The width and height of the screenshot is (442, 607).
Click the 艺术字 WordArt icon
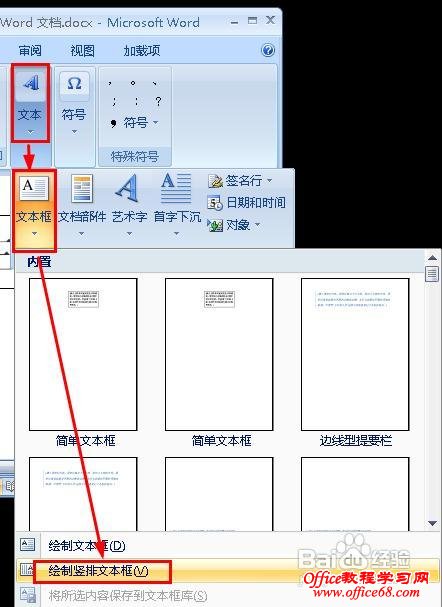(x=127, y=188)
